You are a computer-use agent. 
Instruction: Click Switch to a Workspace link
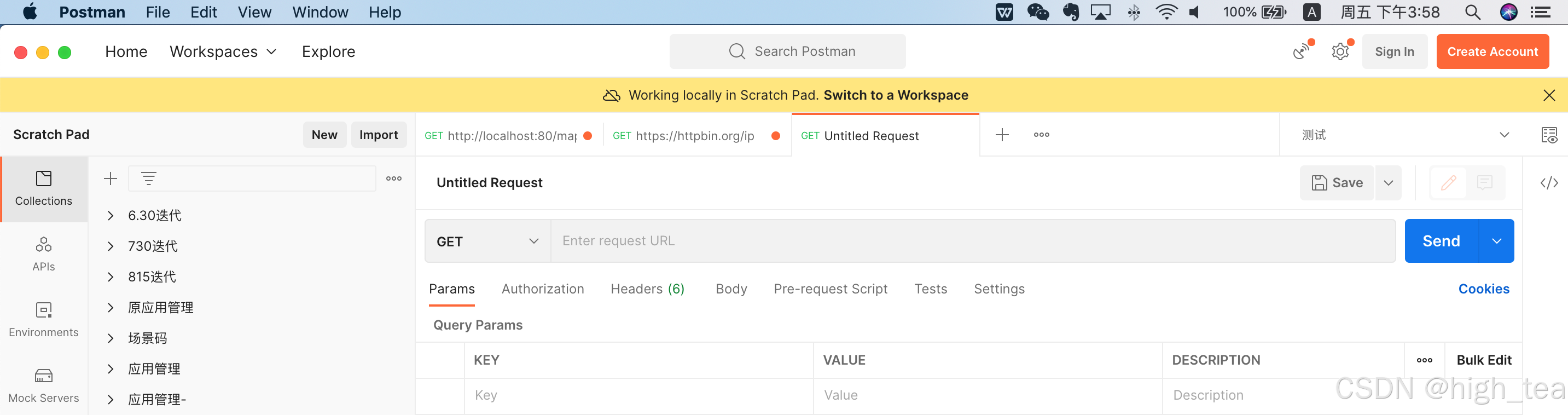coord(896,95)
